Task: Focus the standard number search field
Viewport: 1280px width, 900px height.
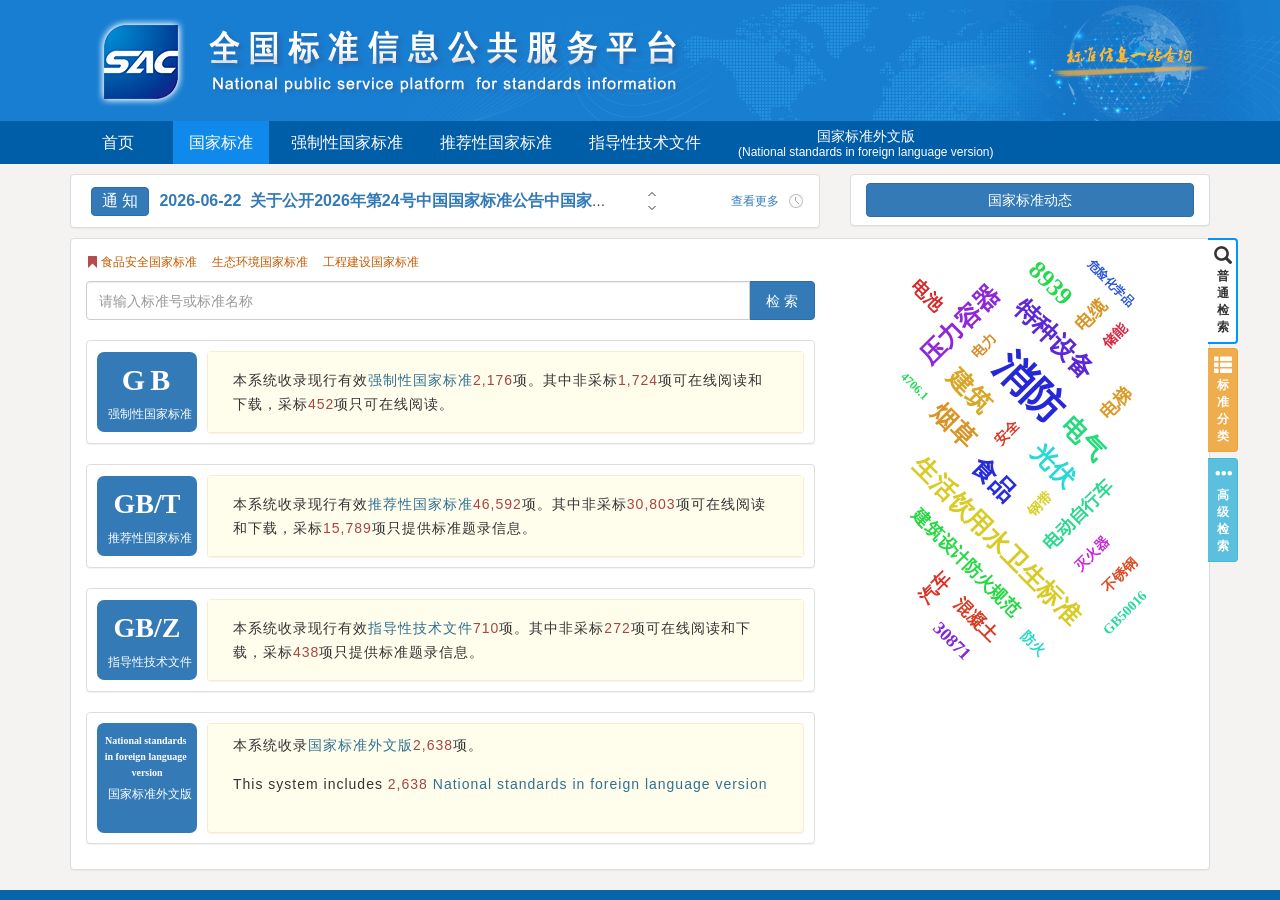Action: 418,301
